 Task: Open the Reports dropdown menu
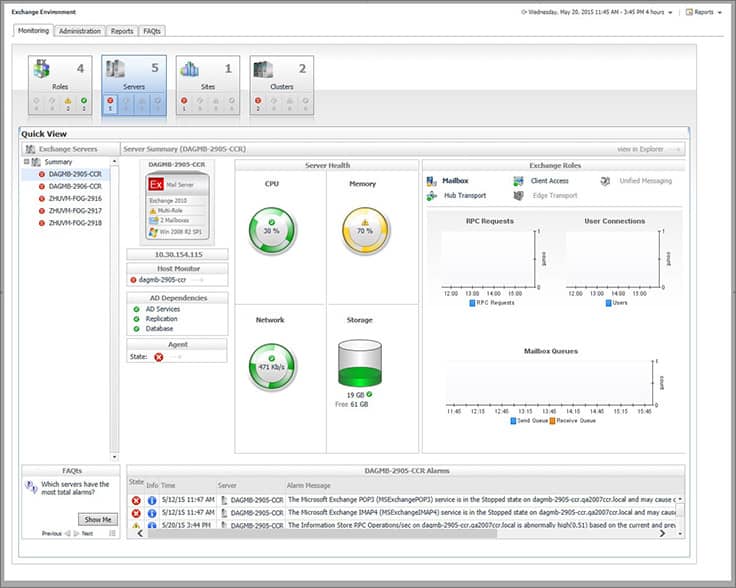[x=704, y=12]
